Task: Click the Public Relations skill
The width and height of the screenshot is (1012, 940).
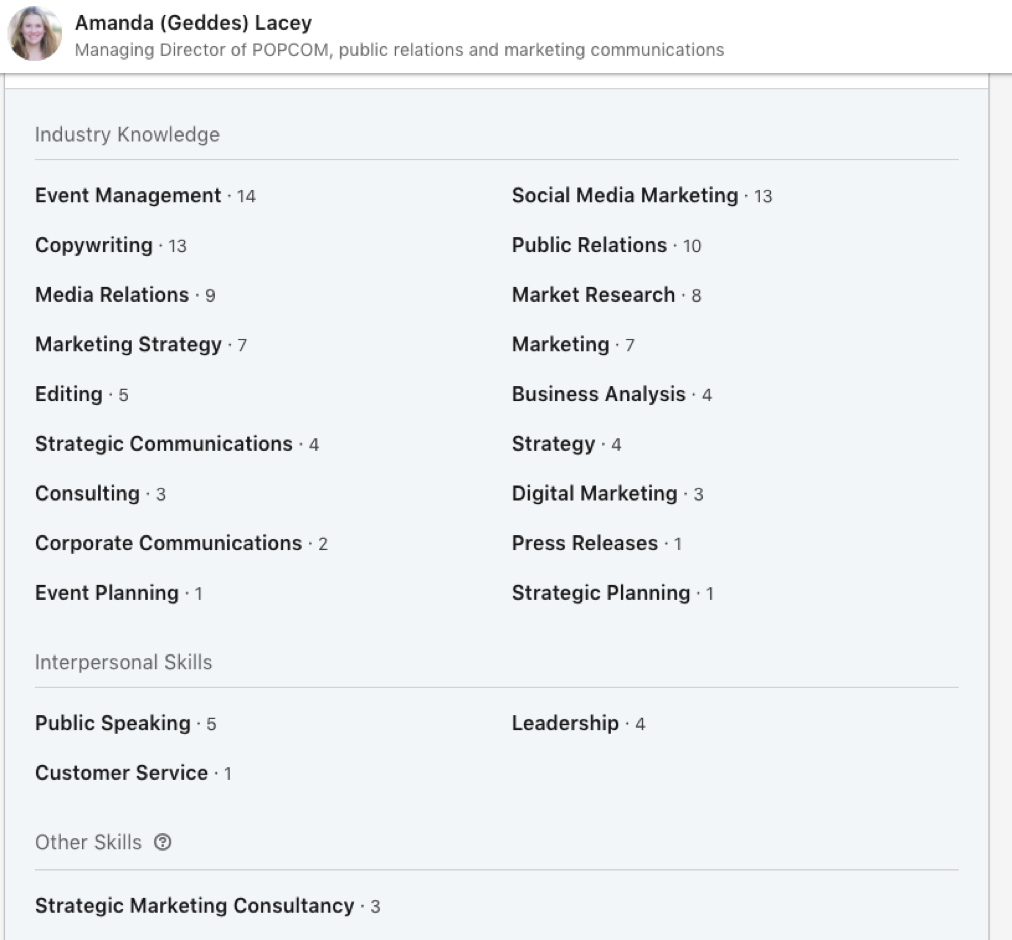Action: tap(589, 246)
